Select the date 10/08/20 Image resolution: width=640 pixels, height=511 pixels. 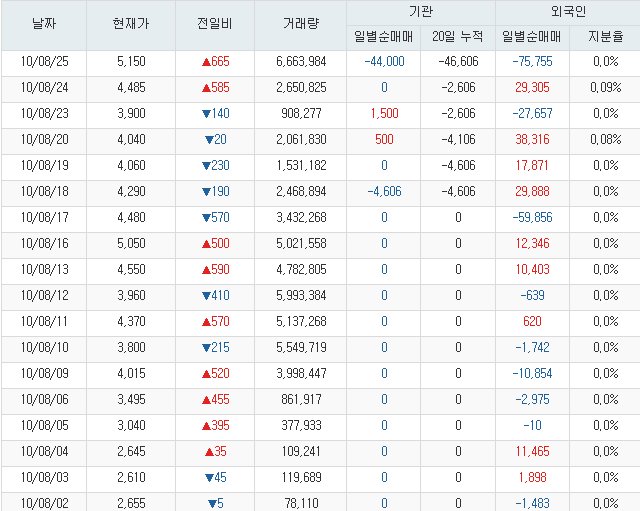tap(44, 140)
